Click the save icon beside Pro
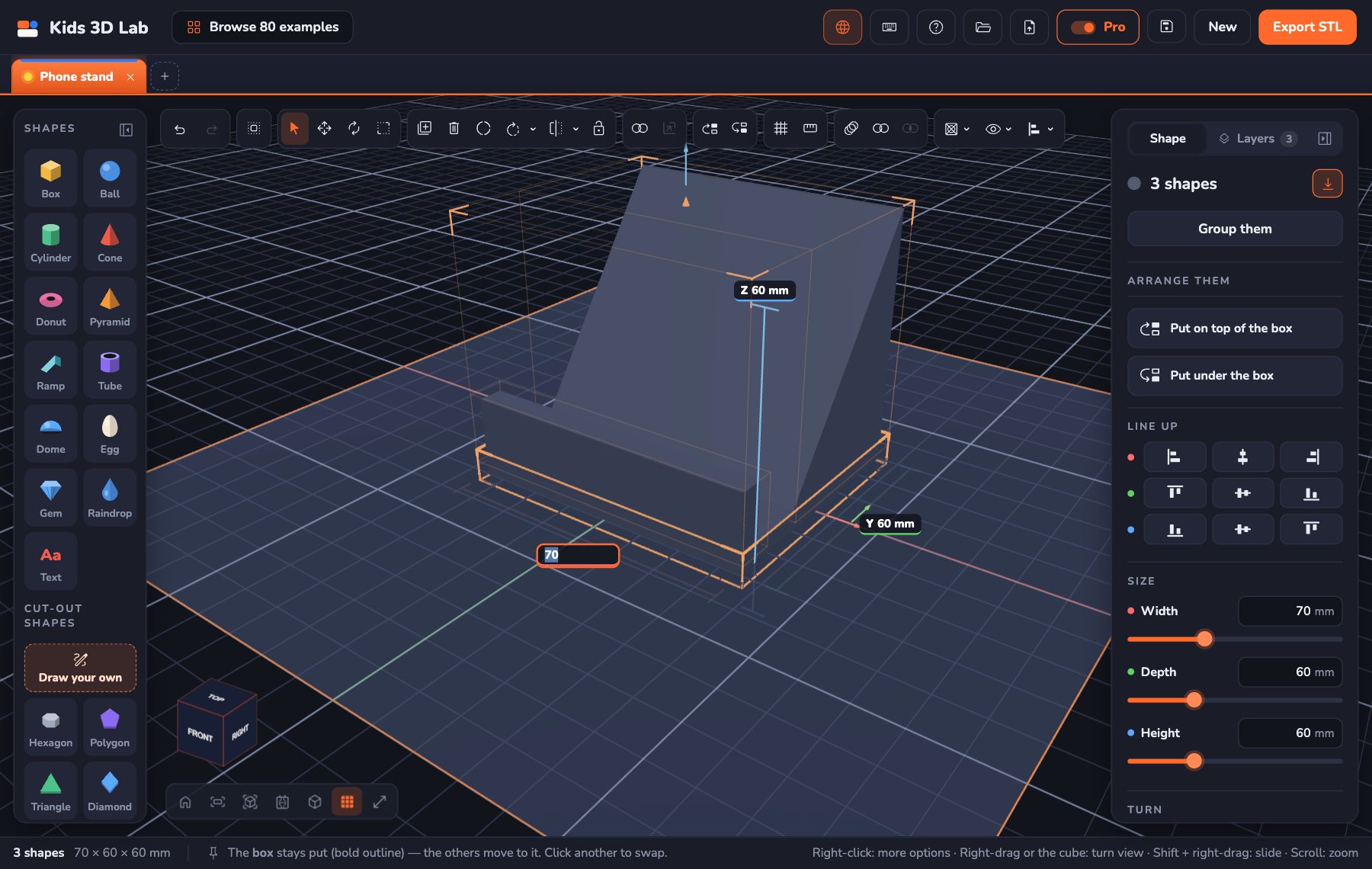This screenshot has width=1372, height=869. point(1166,27)
